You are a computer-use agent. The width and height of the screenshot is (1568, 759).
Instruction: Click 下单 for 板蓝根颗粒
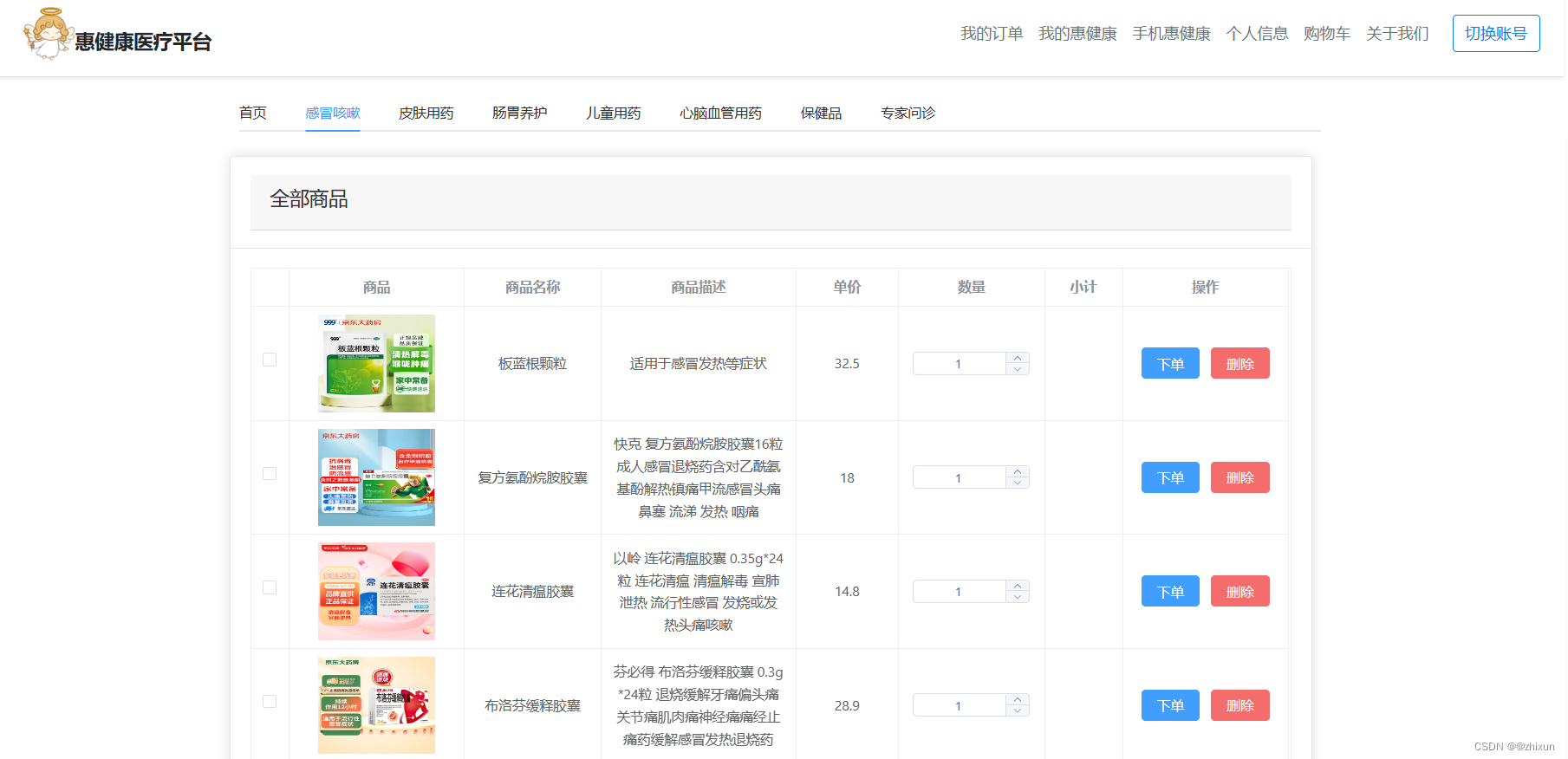1170,363
